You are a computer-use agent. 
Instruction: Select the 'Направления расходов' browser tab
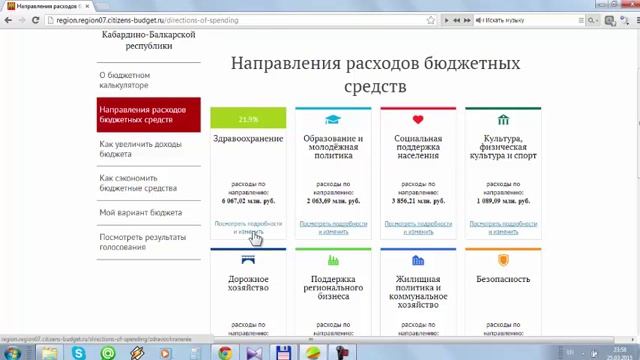[x=47, y=6]
